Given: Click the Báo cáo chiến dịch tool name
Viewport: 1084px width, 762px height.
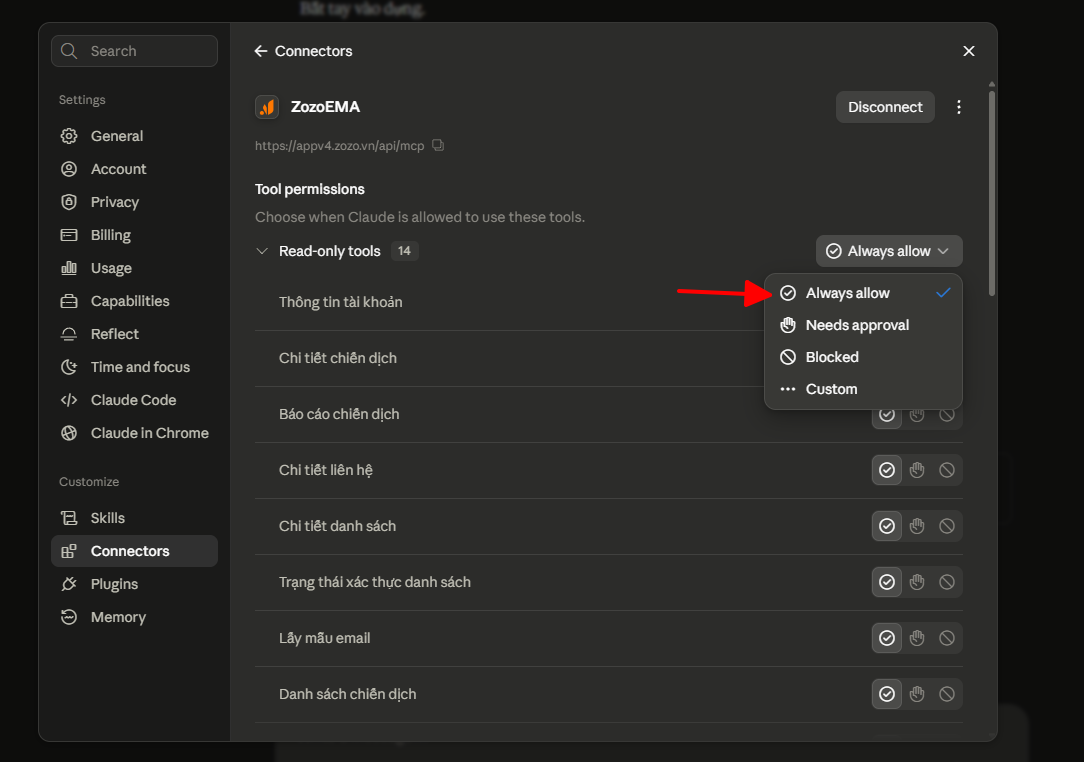Looking at the screenshot, I should click(339, 414).
